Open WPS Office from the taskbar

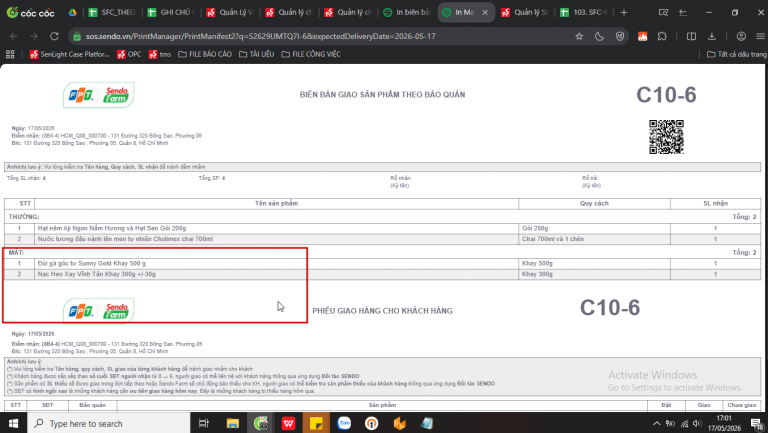coord(288,423)
